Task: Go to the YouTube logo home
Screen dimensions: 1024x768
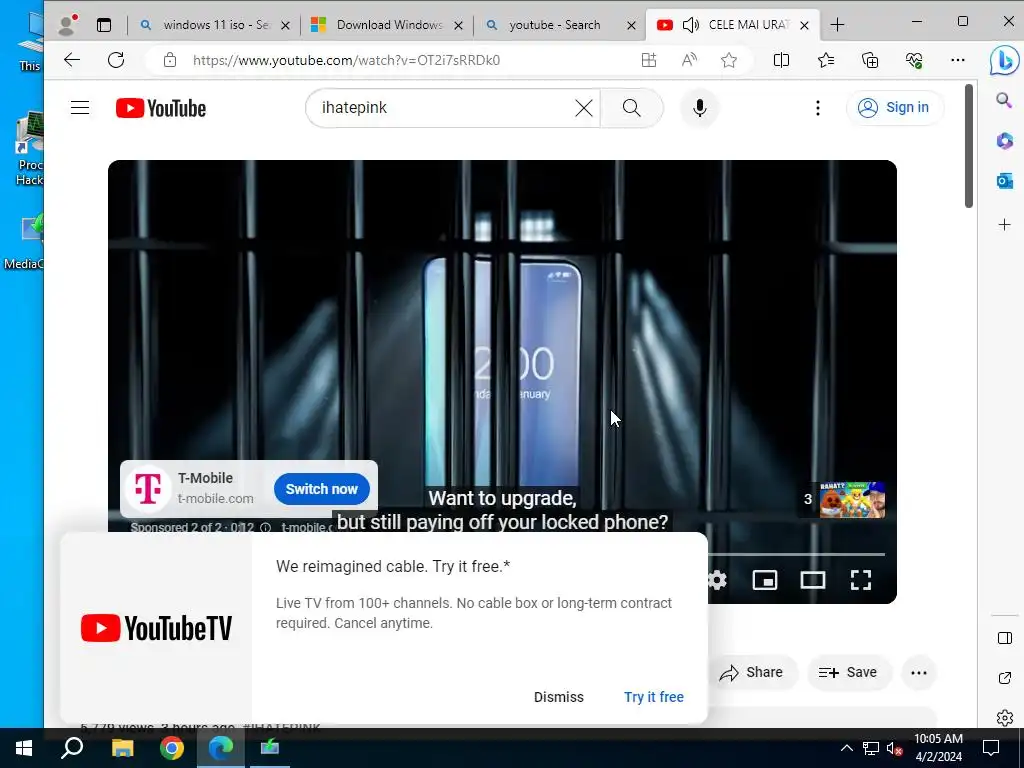Action: [161, 108]
